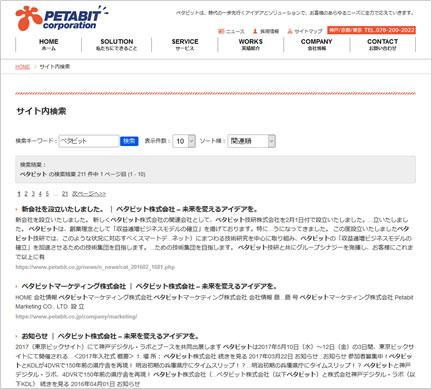Expand the sort order dropdown 関連順
Screen dimensions: 432x389
[x=252, y=141]
